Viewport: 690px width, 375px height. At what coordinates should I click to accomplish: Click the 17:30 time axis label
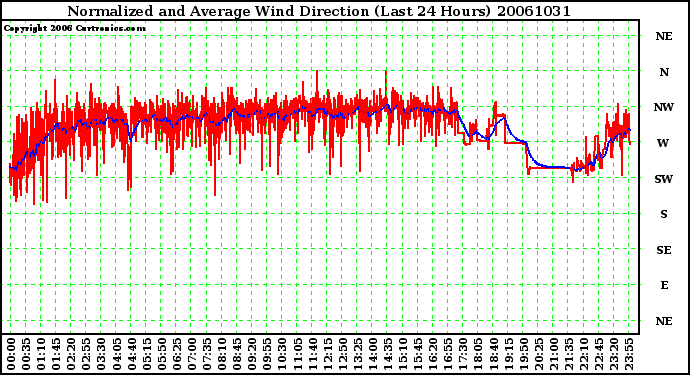point(463,354)
